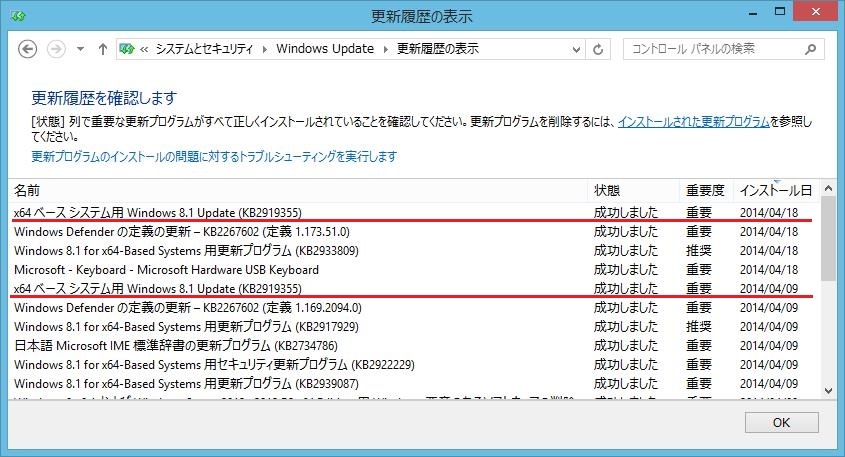
Task: Select 更新履歴の表示 breadcrumb
Action: point(438,49)
